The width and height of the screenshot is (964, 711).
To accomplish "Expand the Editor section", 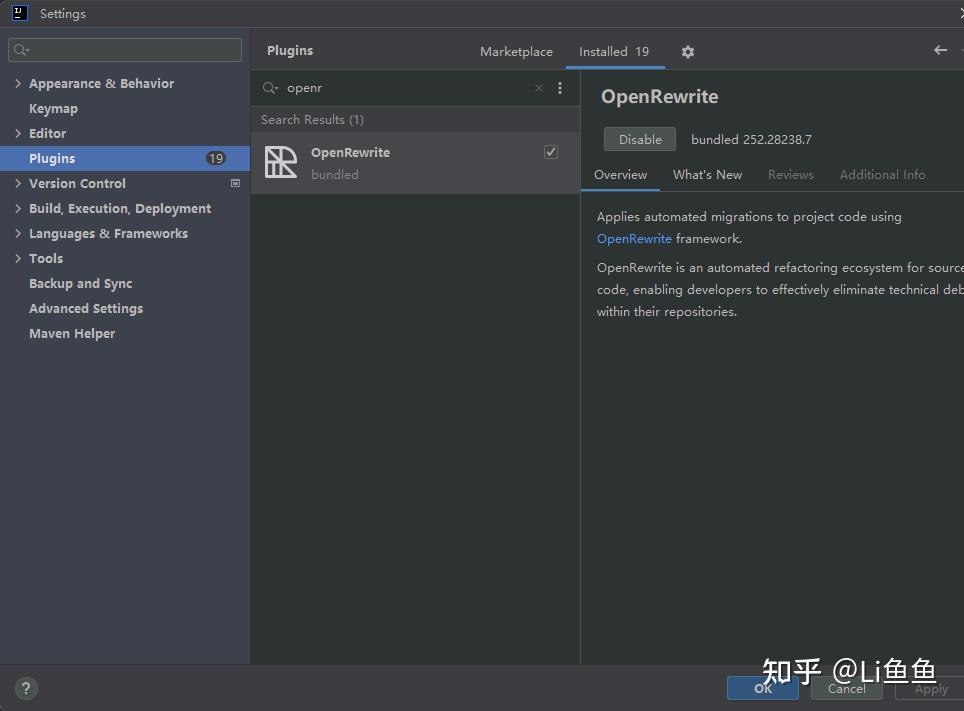I will pos(16,133).
